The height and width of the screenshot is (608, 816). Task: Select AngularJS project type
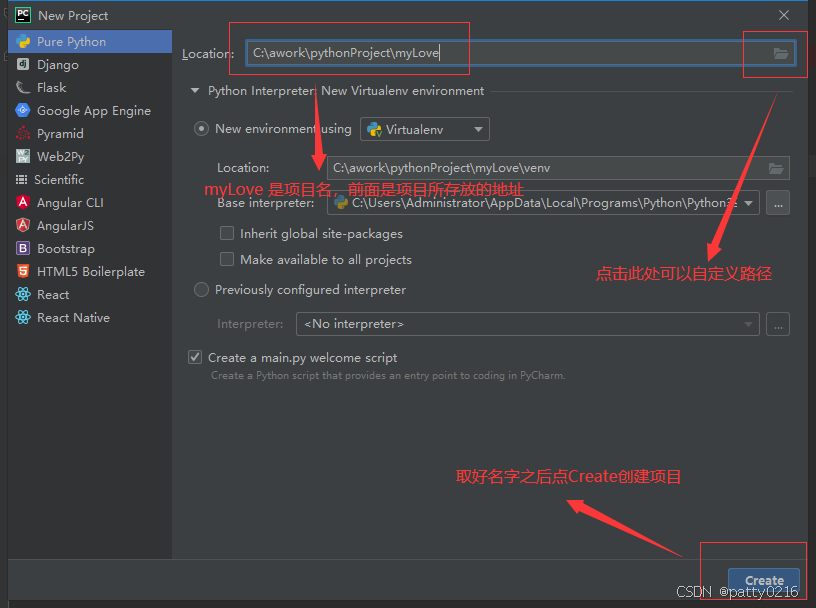coord(90,225)
